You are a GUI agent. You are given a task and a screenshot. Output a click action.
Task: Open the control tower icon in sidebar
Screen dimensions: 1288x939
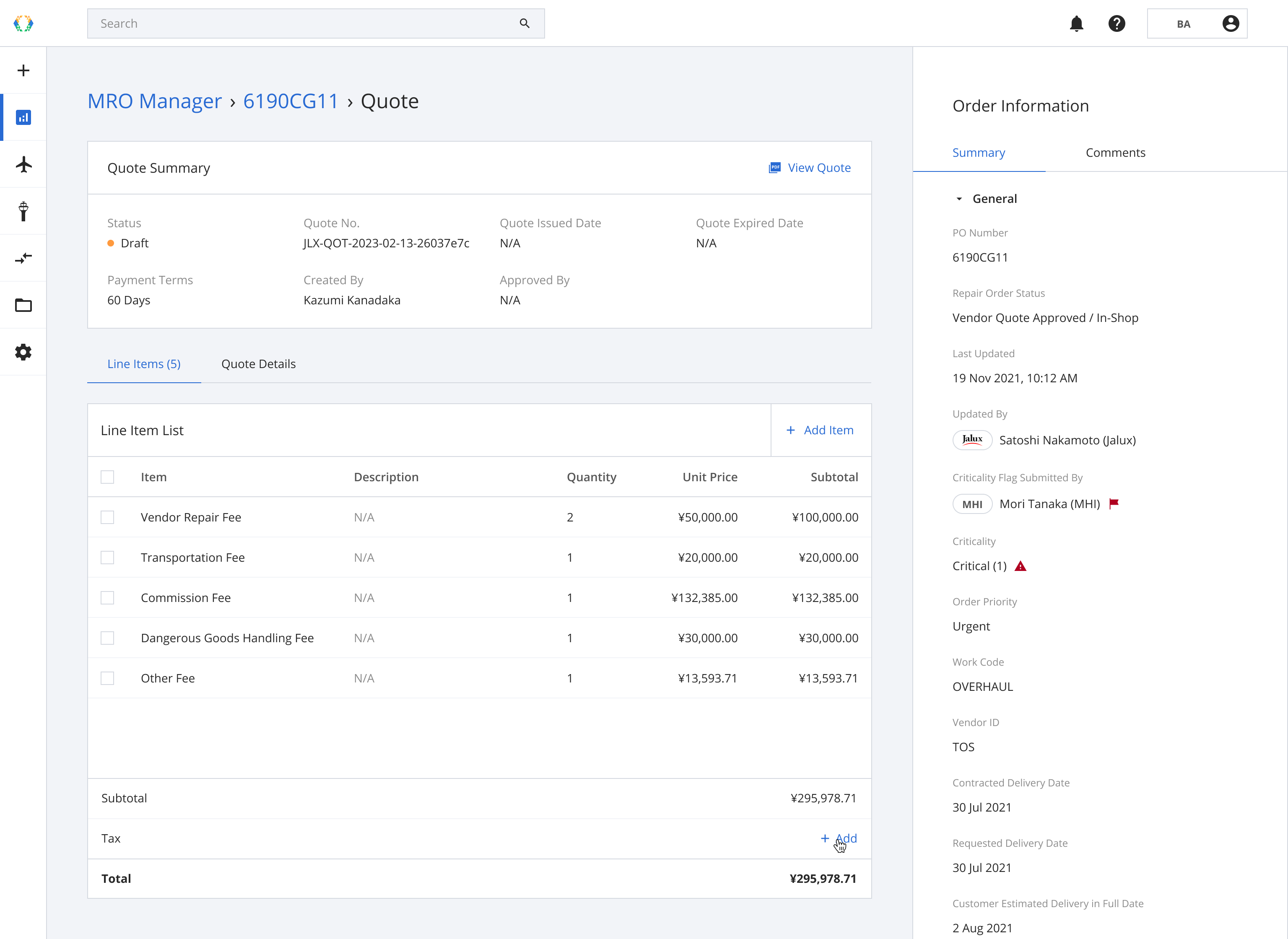[23, 211]
